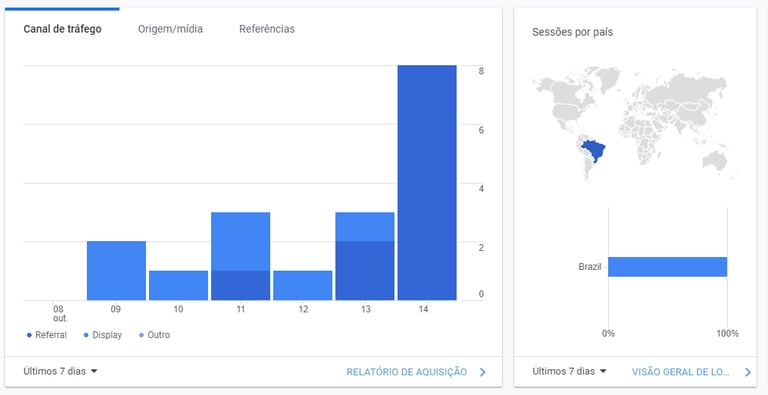Click the light upper segment on day 11
This screenshot has height=395, width=768.
[240, 241]
